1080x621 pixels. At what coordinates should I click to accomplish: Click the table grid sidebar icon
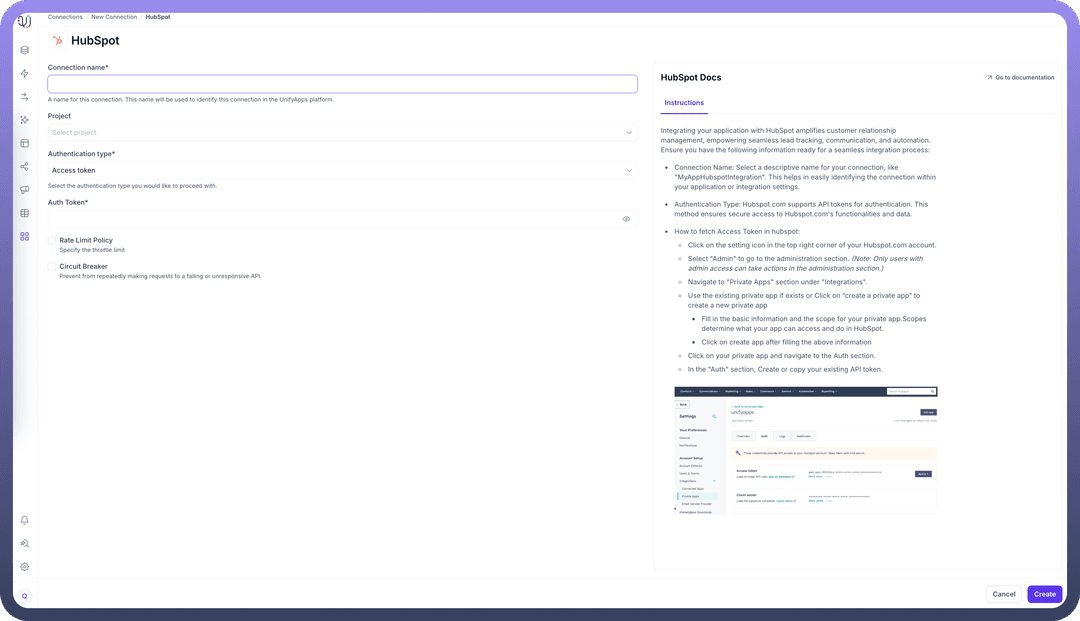(25, 213)
